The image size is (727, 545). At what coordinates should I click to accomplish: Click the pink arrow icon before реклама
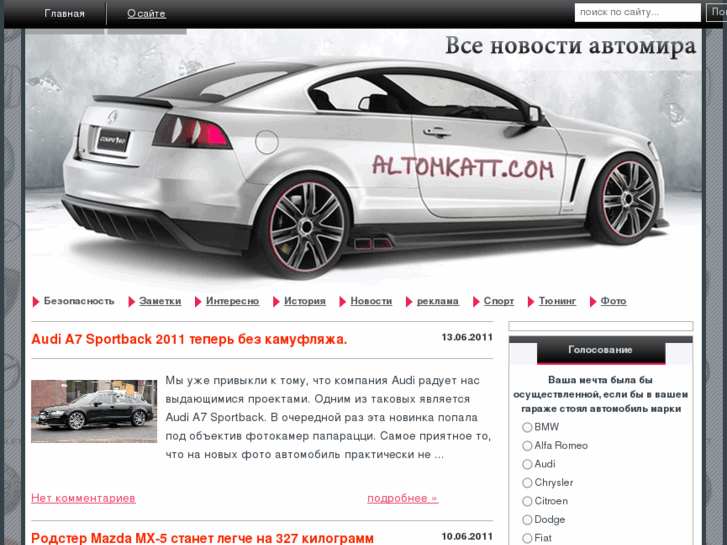[x=409, y=301]
